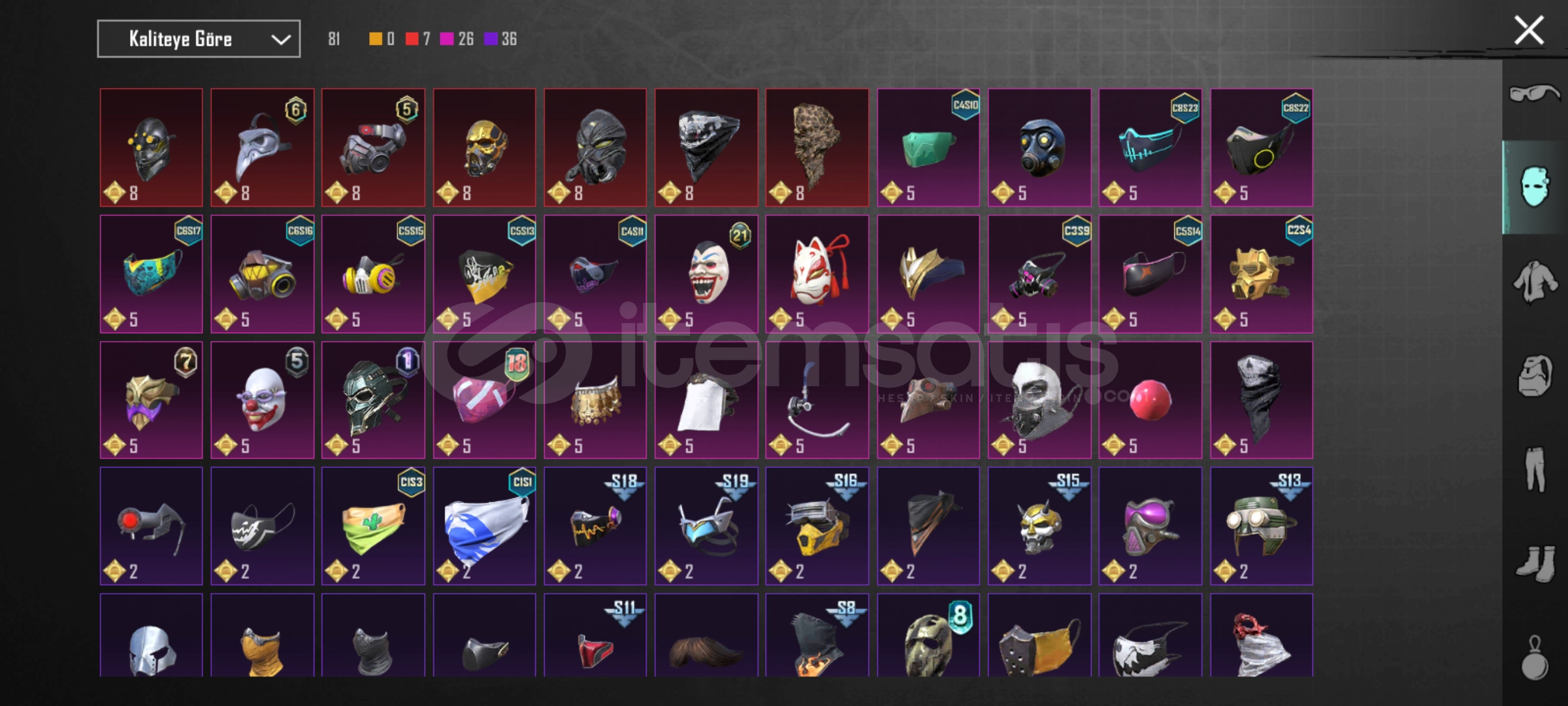Viewport: 1568px width, 706px height.
Task: Open the jacket outfit category
Action: [1535, 282]
